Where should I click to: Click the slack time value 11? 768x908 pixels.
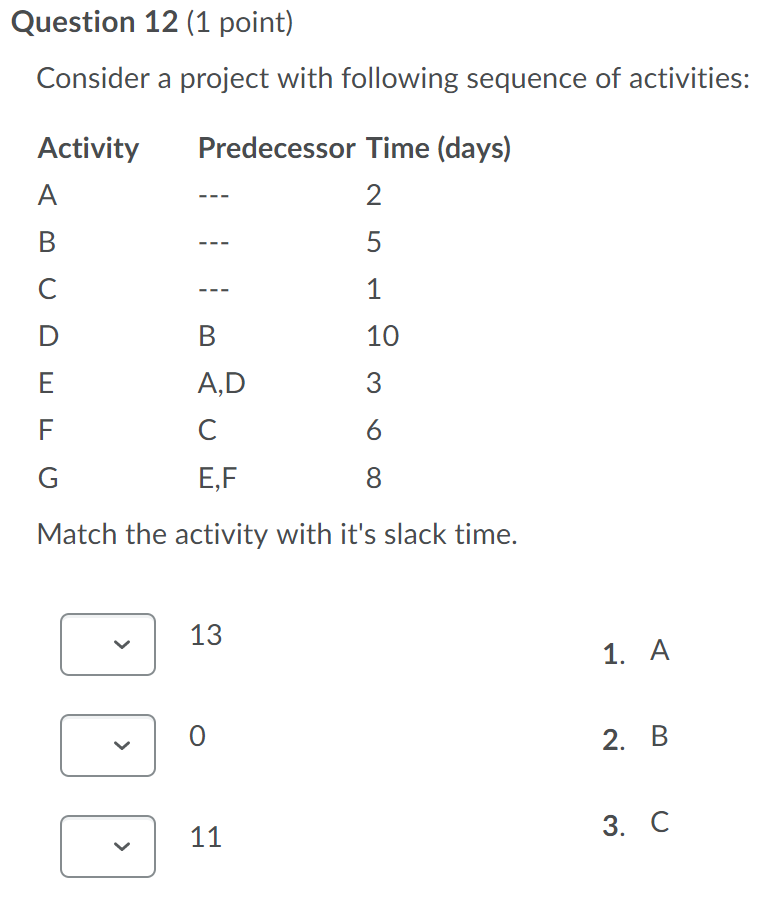coord(205,838)
